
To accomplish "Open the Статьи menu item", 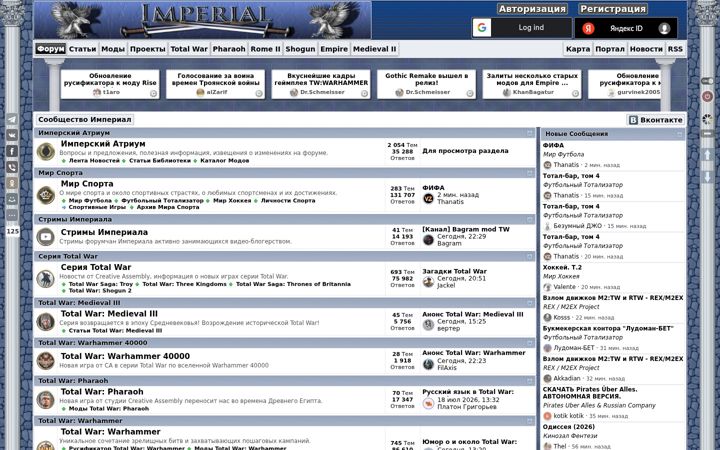I will coord(83,49).
